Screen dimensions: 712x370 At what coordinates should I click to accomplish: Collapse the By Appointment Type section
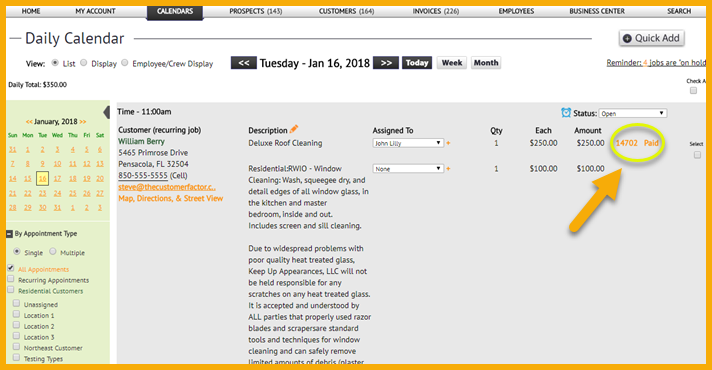pos(9,234)
